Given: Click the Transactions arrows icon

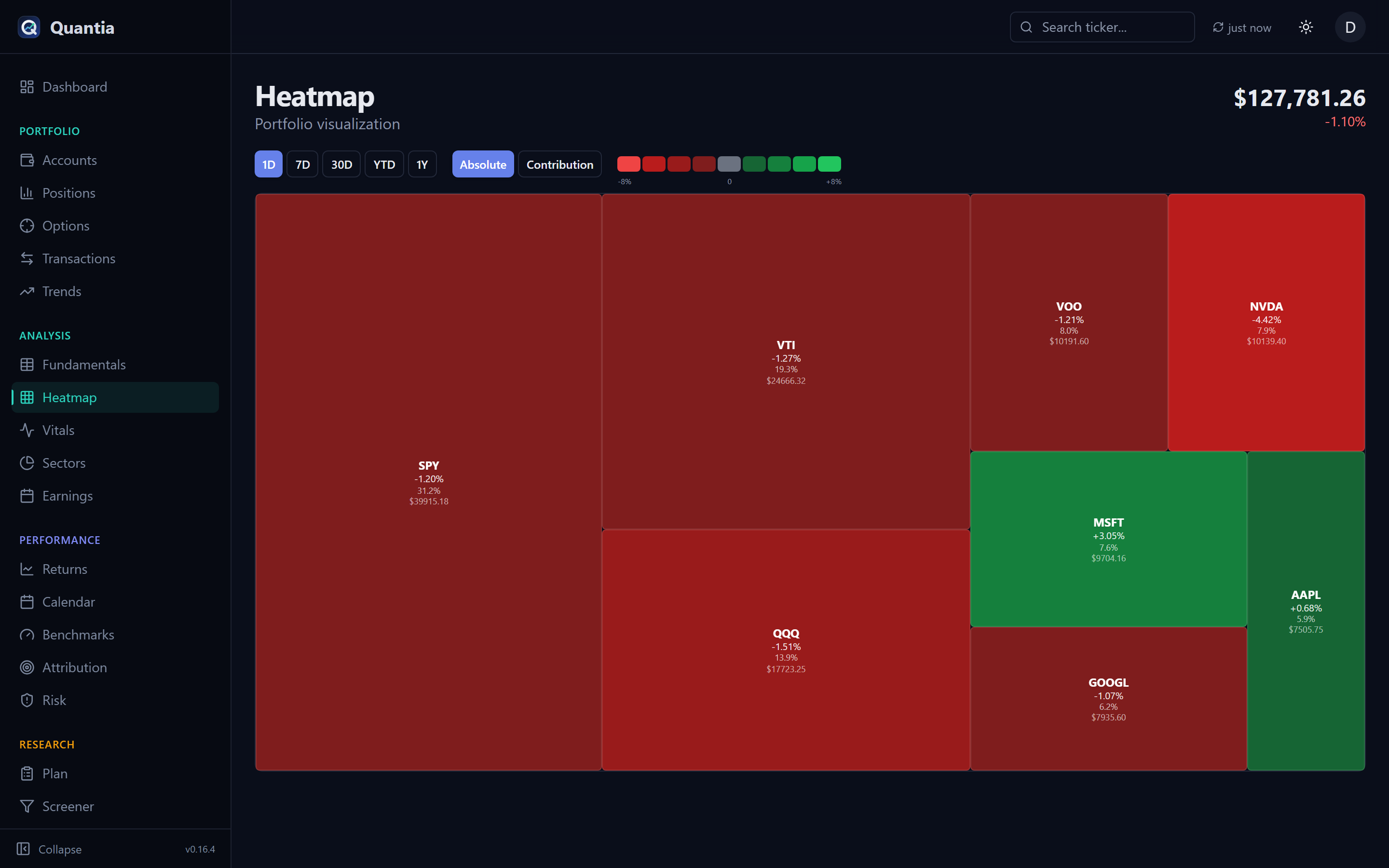Looking at the screenshot, I should tap(27, 258).
